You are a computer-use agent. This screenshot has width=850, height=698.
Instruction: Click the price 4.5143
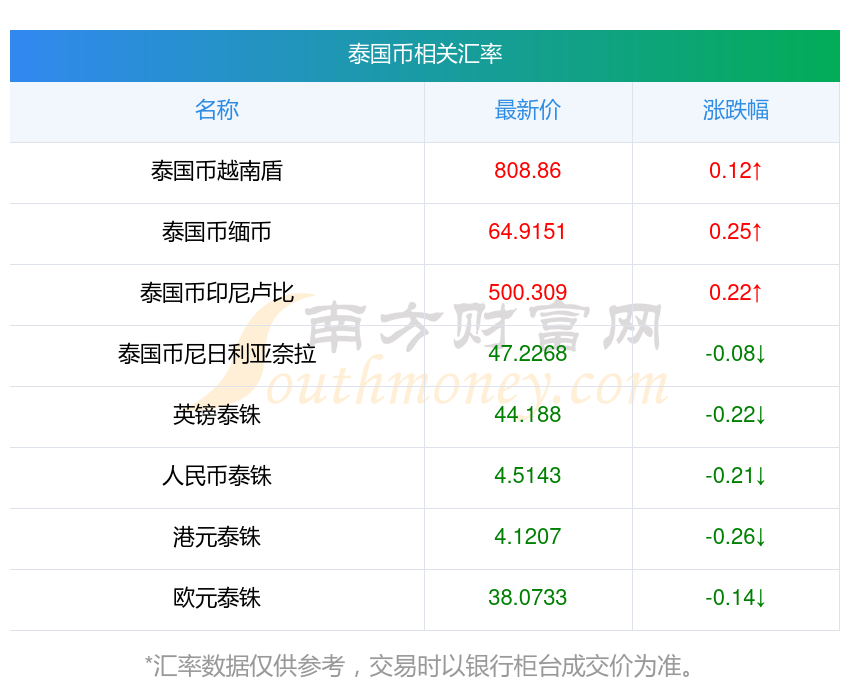pyautogui.click(x=527, y=476)
